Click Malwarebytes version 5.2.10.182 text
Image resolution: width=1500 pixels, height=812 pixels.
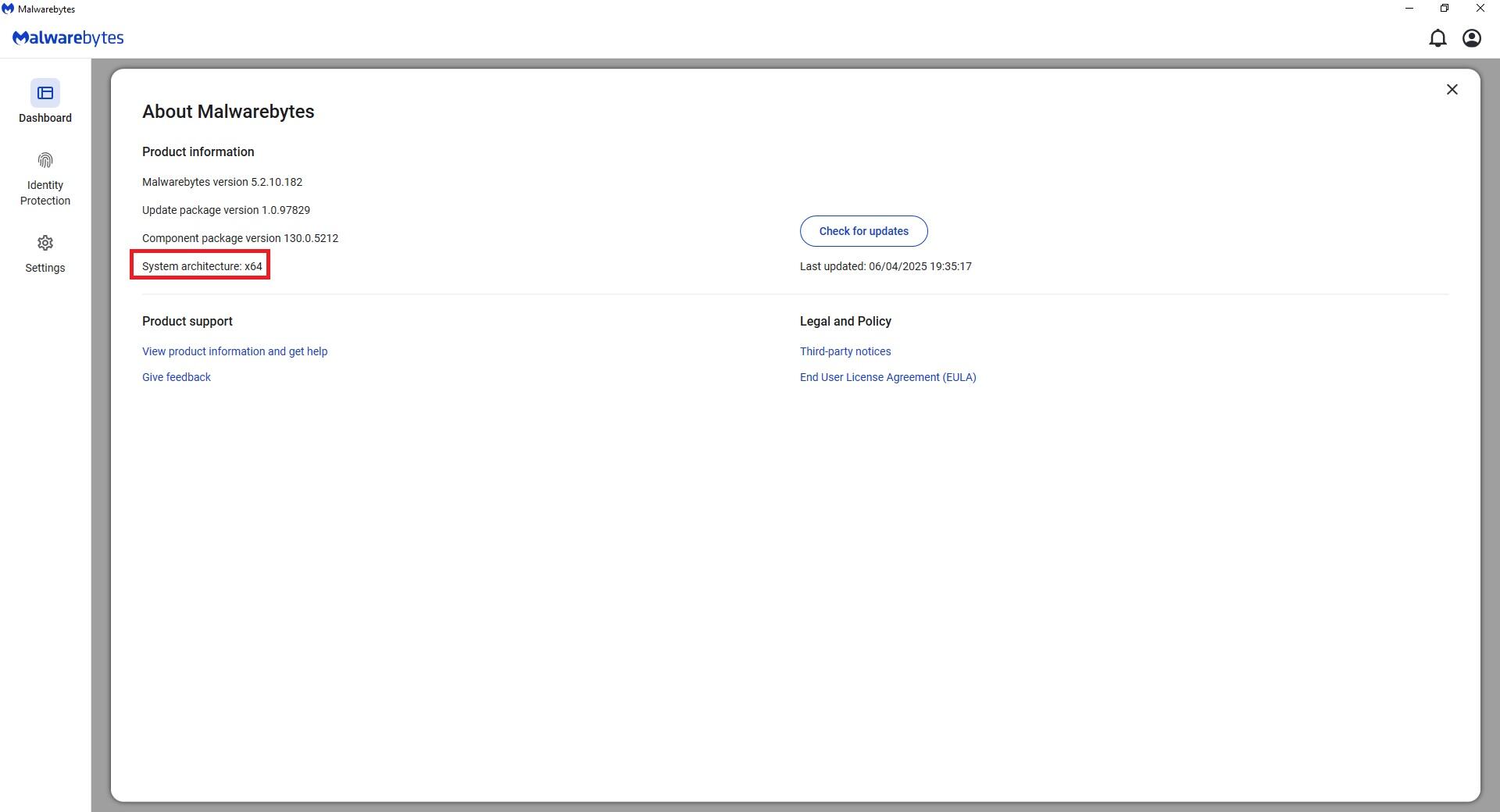[x=222, y=182]
